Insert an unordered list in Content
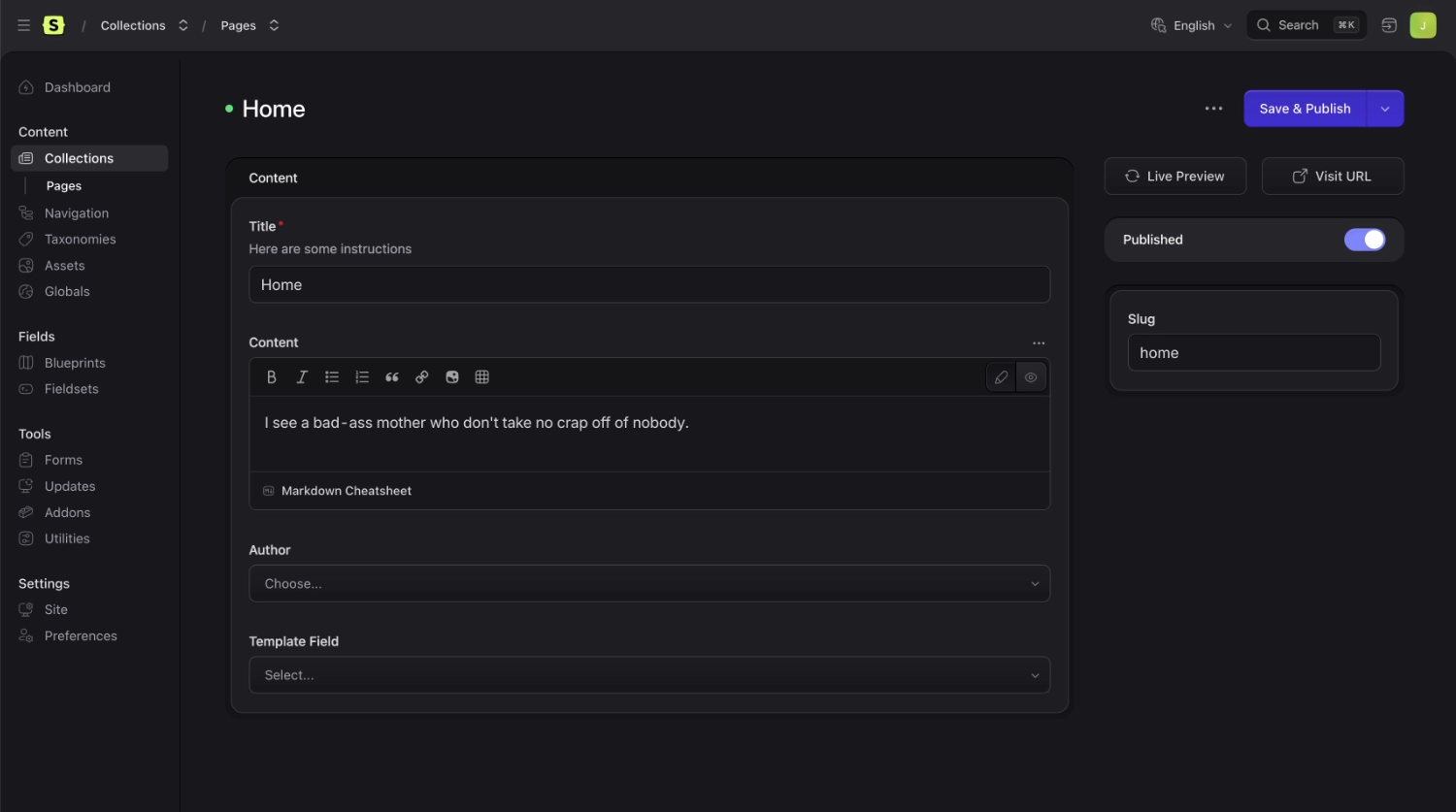The width and height of the screenshot is (1456, 812). click(x=332, y=376)
